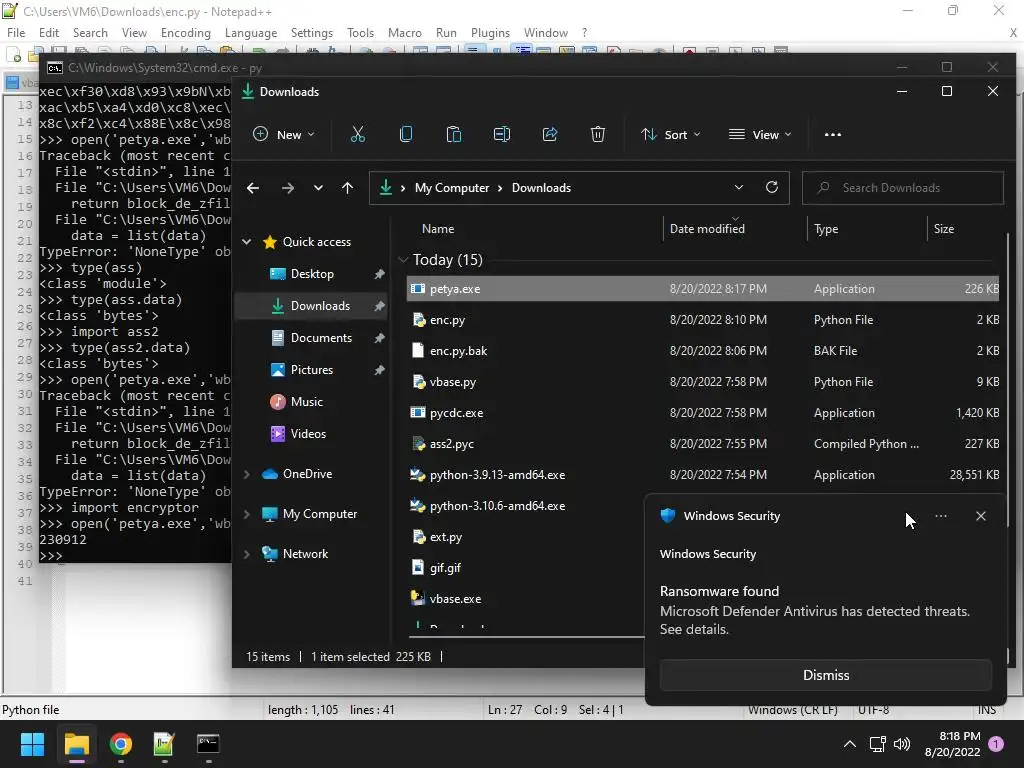Go back with the Explorer back arrow

click(x=253, y=188)
